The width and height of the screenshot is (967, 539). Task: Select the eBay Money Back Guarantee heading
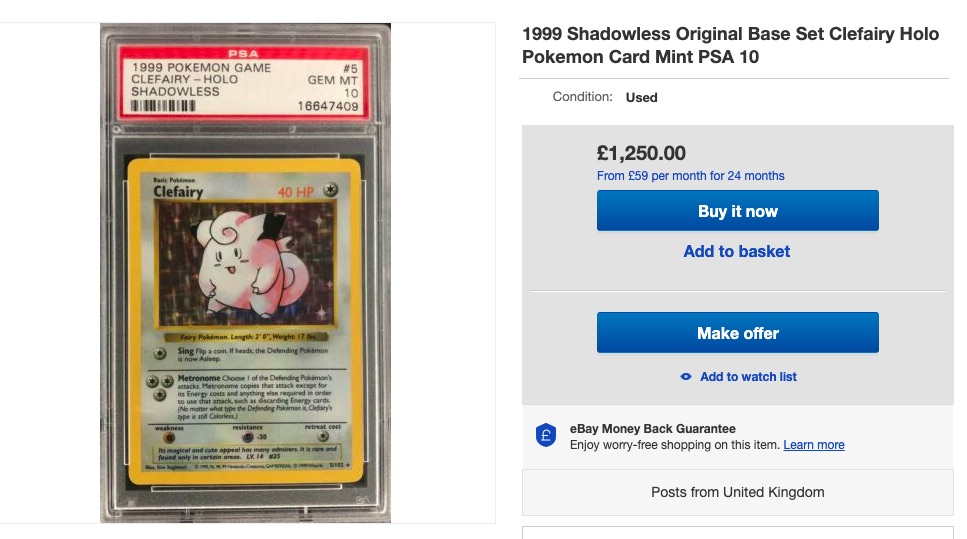(x=652, y=429)
